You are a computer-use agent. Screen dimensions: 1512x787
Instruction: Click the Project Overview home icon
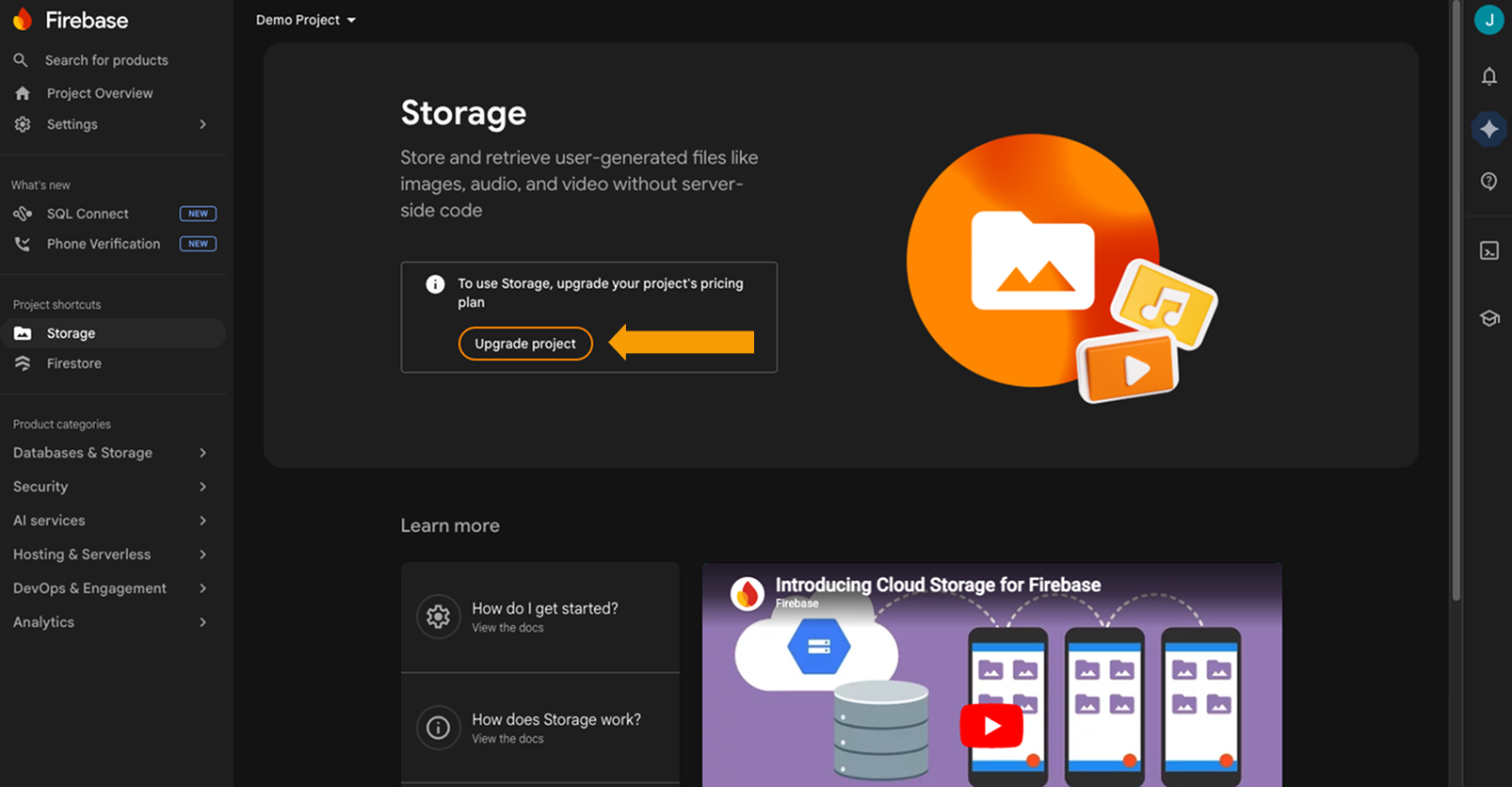pyautogui.click(x=23, y=93)
